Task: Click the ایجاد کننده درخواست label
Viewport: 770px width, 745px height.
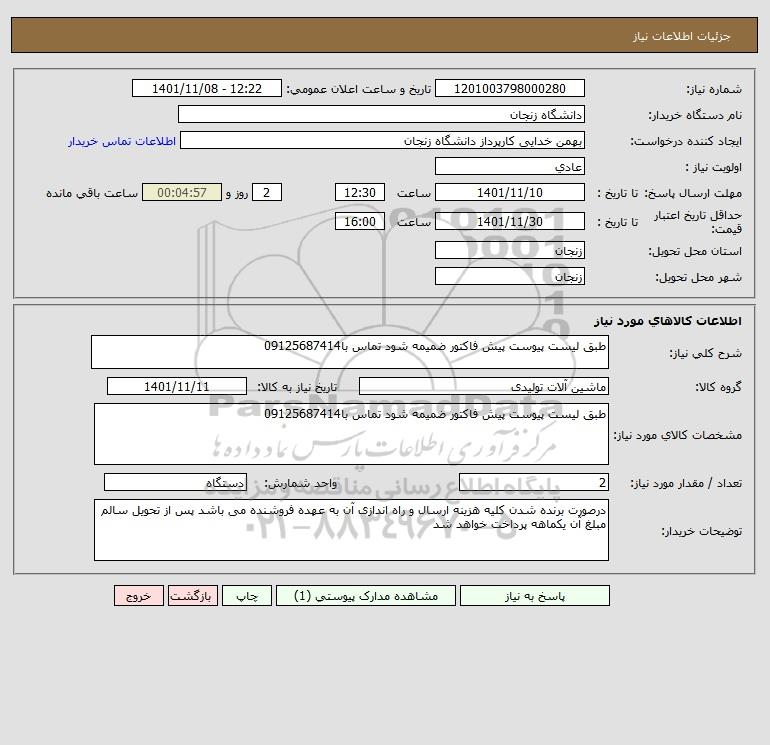Action: pos(686,141)
